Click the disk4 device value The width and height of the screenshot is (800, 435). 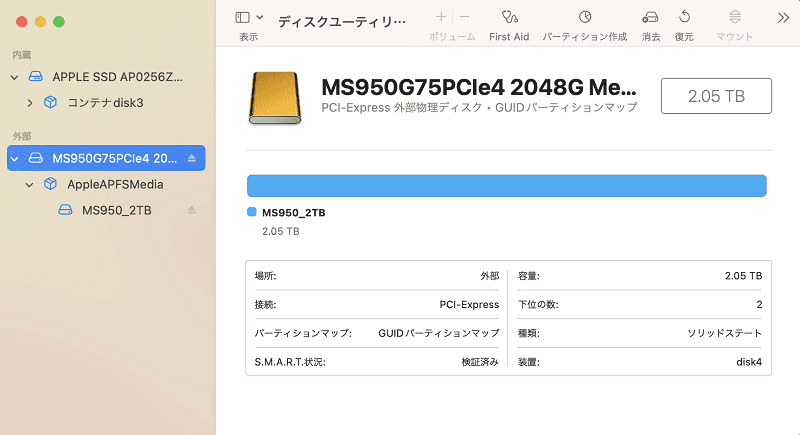point(749,362)
